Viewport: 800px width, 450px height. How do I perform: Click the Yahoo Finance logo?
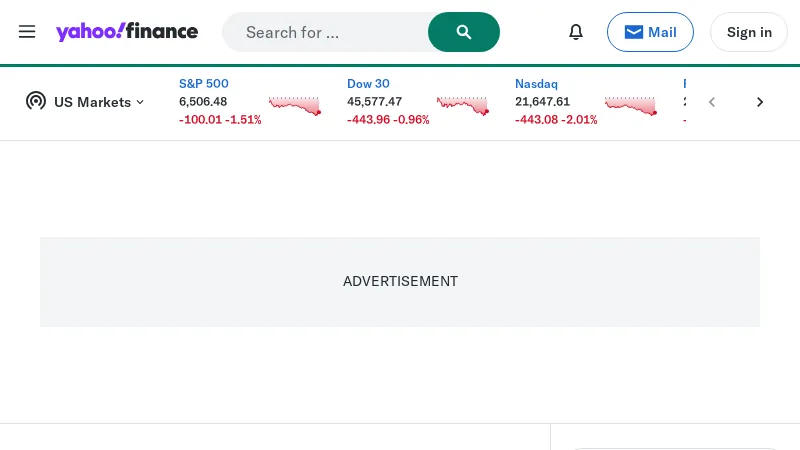point(127,32)
